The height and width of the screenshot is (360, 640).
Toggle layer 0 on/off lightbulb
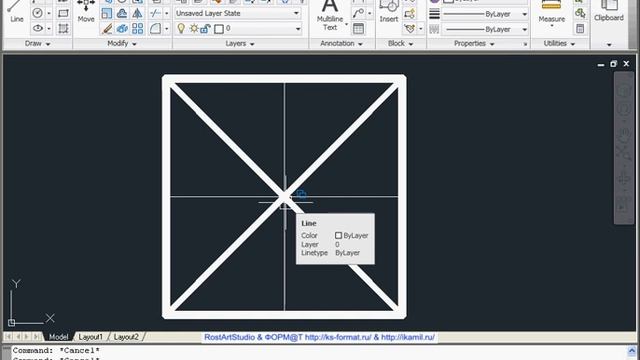181,29
